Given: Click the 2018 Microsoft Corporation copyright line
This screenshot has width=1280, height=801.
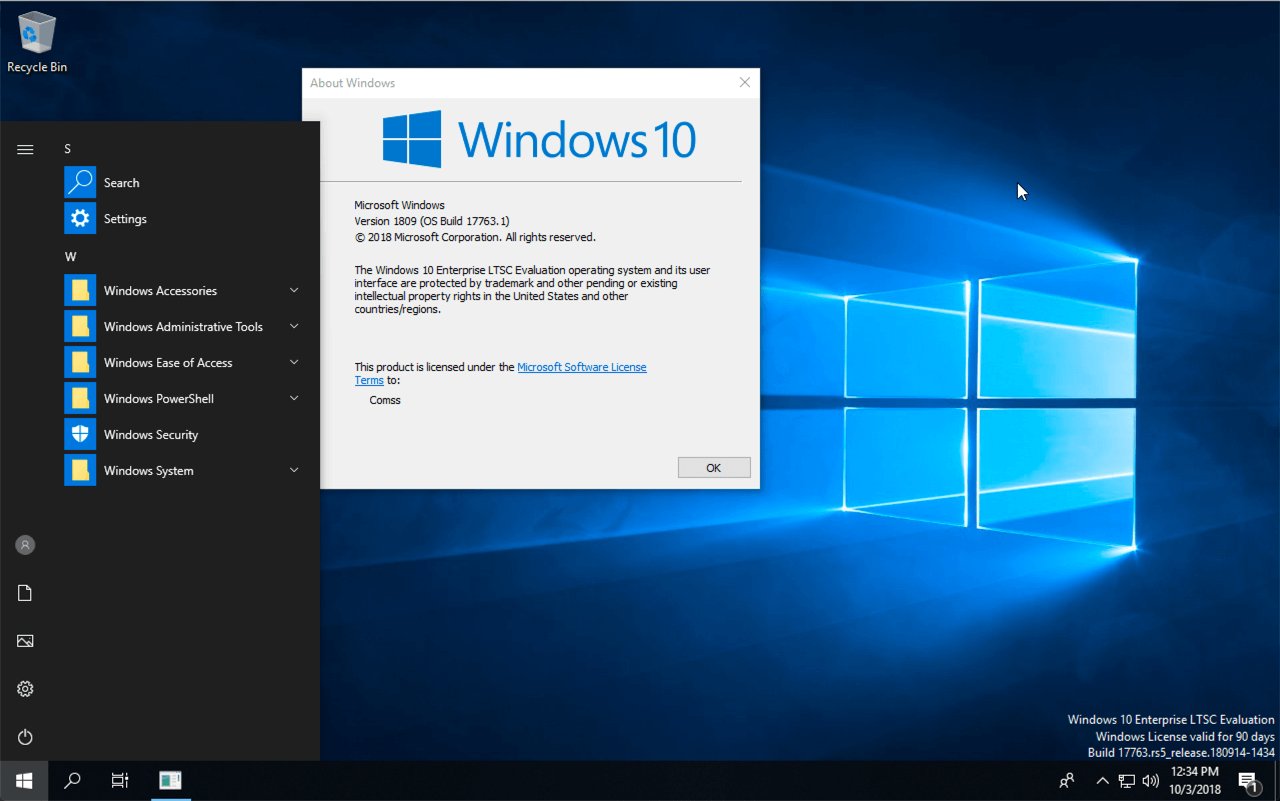Looking at the screenshot, I should 475,237.
